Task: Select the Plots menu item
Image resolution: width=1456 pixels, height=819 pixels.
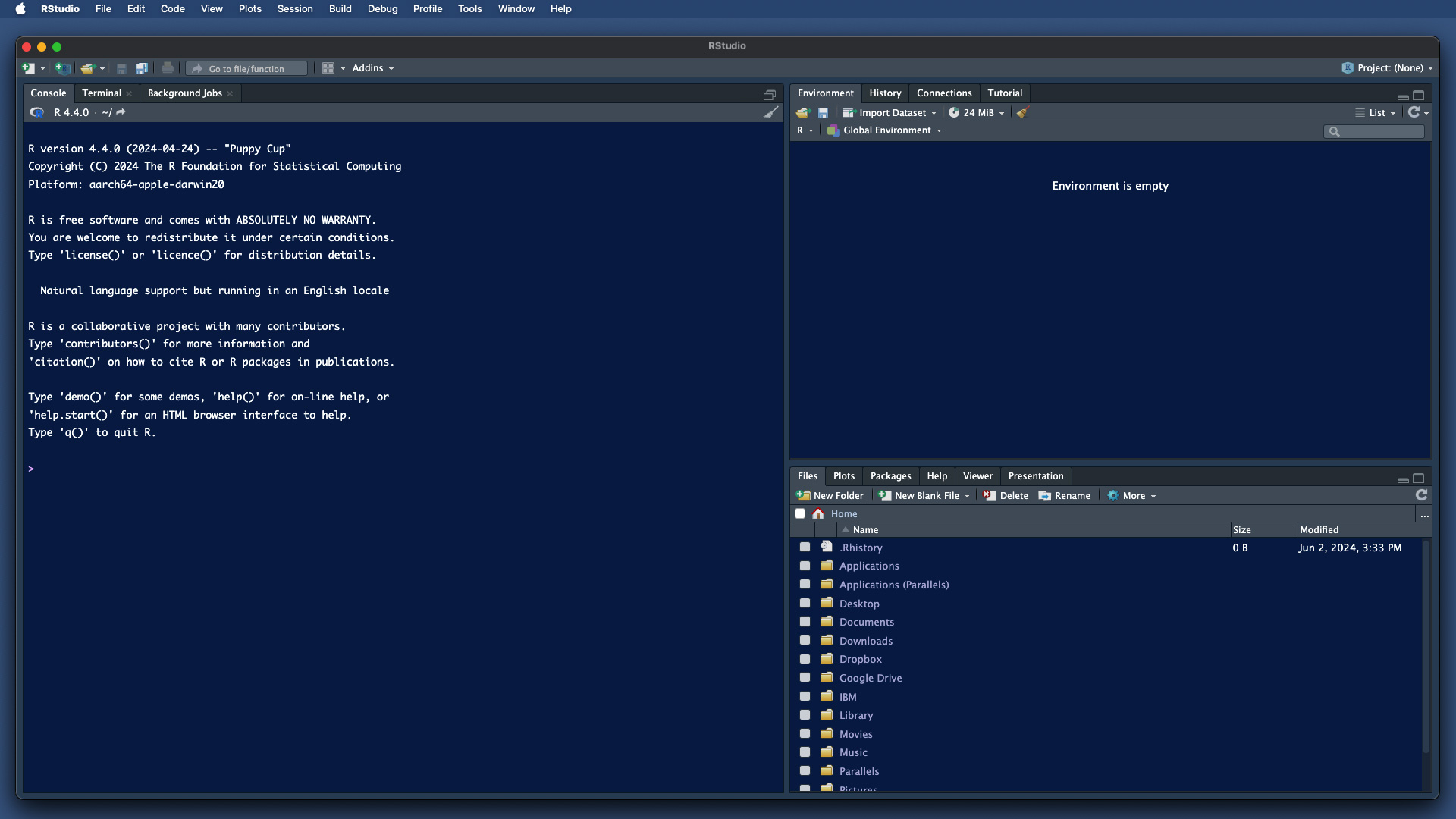Action: pyautogui.click(x=249, y=9)
